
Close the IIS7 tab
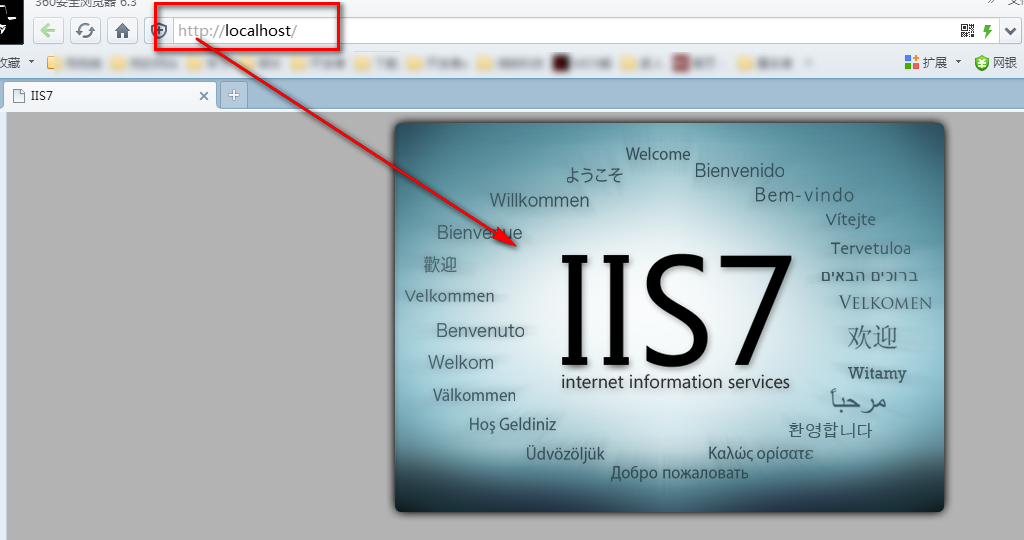click(204, 96)
